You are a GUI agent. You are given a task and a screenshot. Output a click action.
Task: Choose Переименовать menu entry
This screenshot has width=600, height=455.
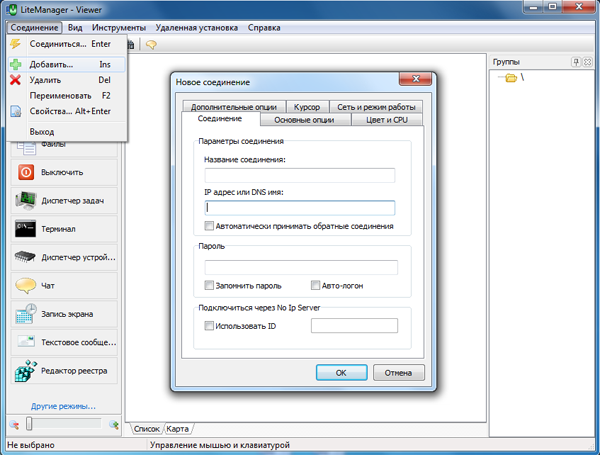coord(67,96)
